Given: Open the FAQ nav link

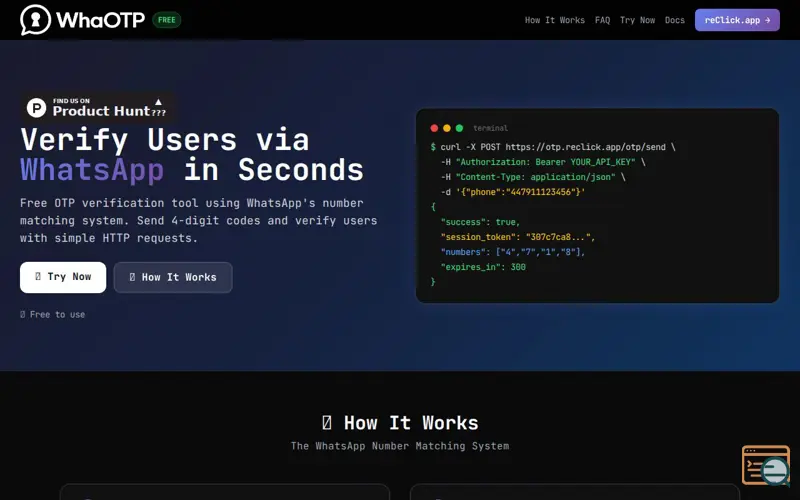Looking at the screenshot, I should [x=602, y=20].
